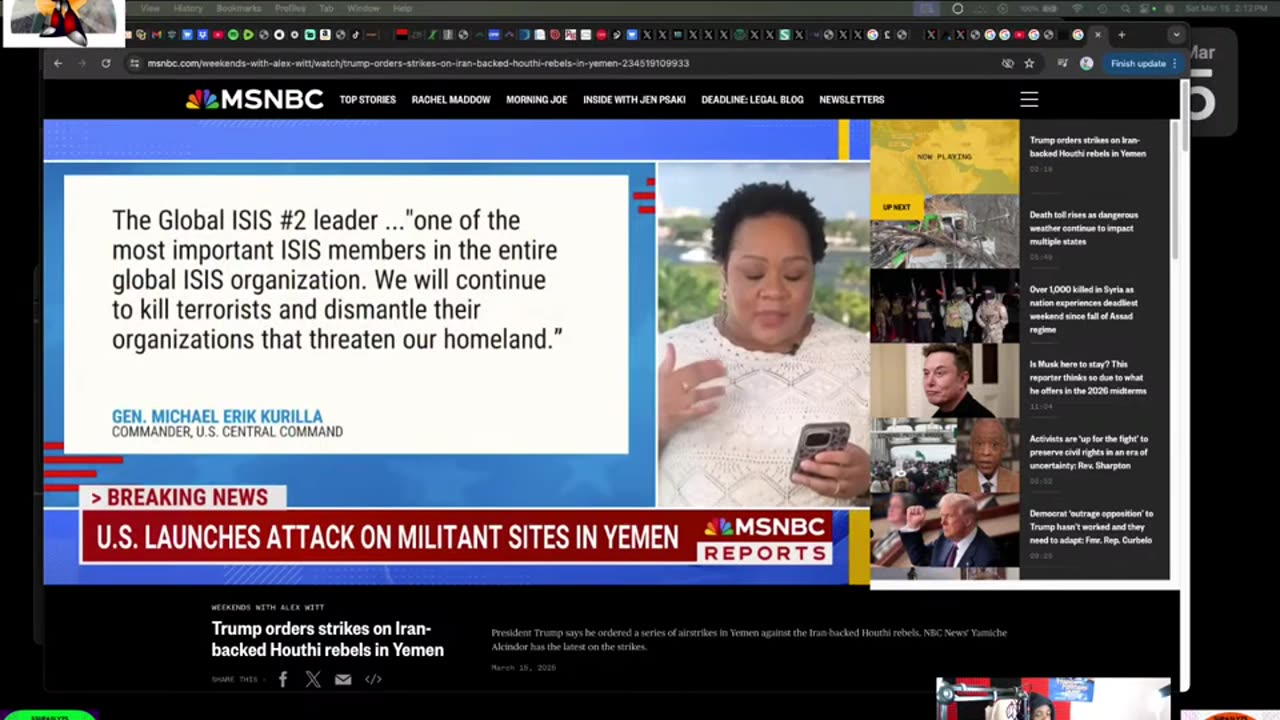Go to Inside with Jen Psaki
Viewport: 1280px width, 720px height.
[634, 100]
